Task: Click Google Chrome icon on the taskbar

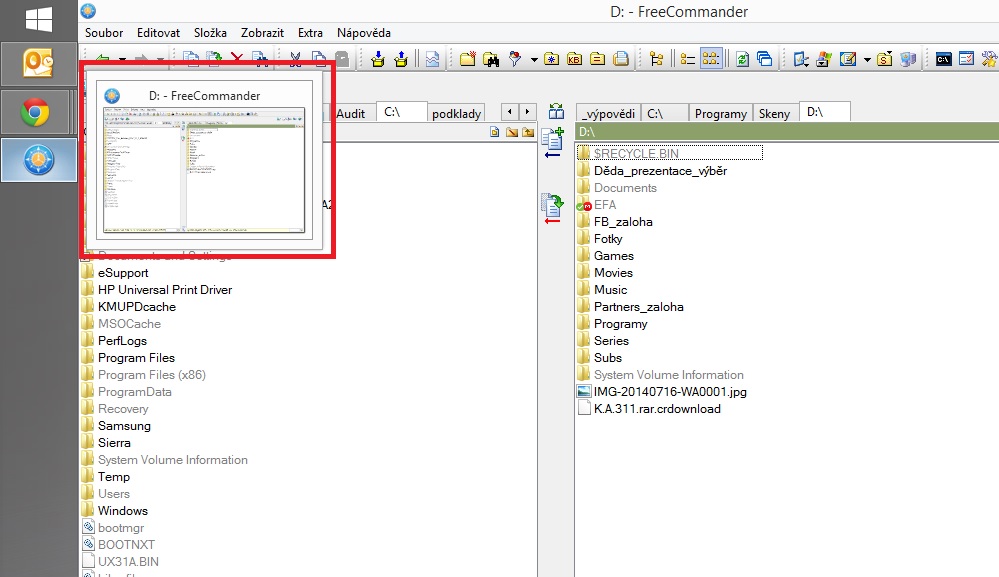Action: click(x=37, y=112)
